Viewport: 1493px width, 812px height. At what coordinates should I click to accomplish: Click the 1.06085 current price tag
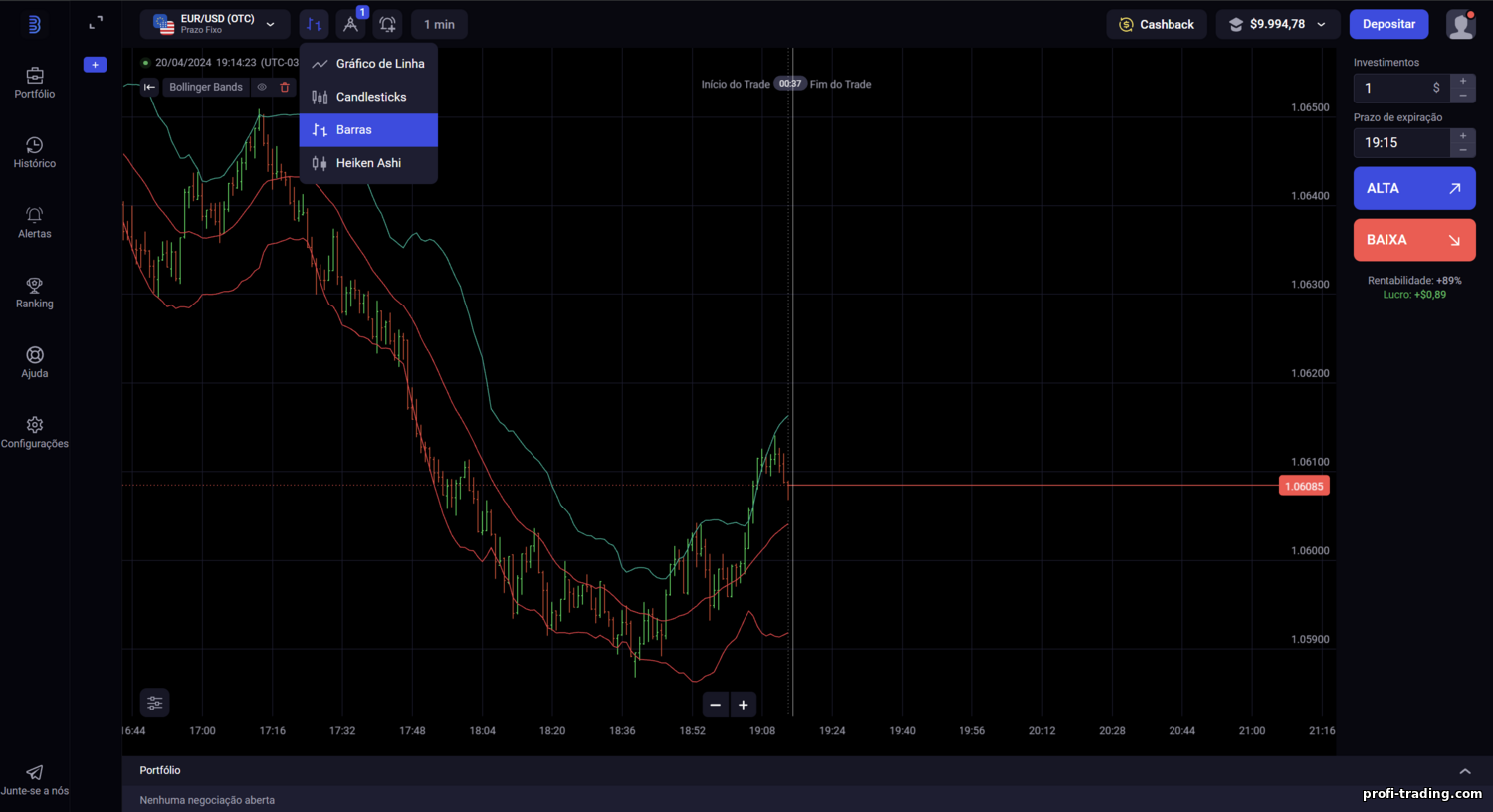(x=1304, y=486)
